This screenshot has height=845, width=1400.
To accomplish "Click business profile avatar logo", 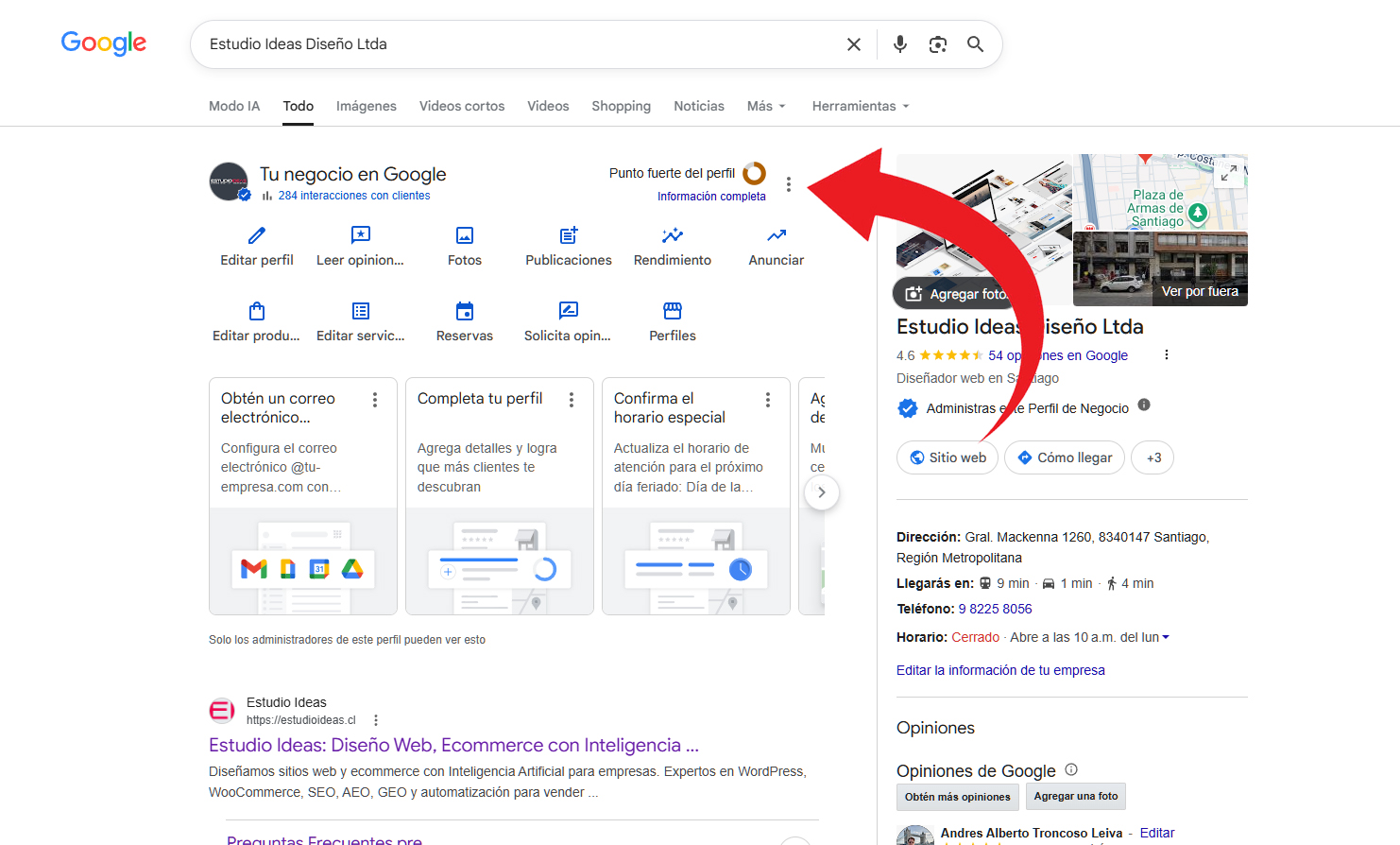I will tap(230, 181).
